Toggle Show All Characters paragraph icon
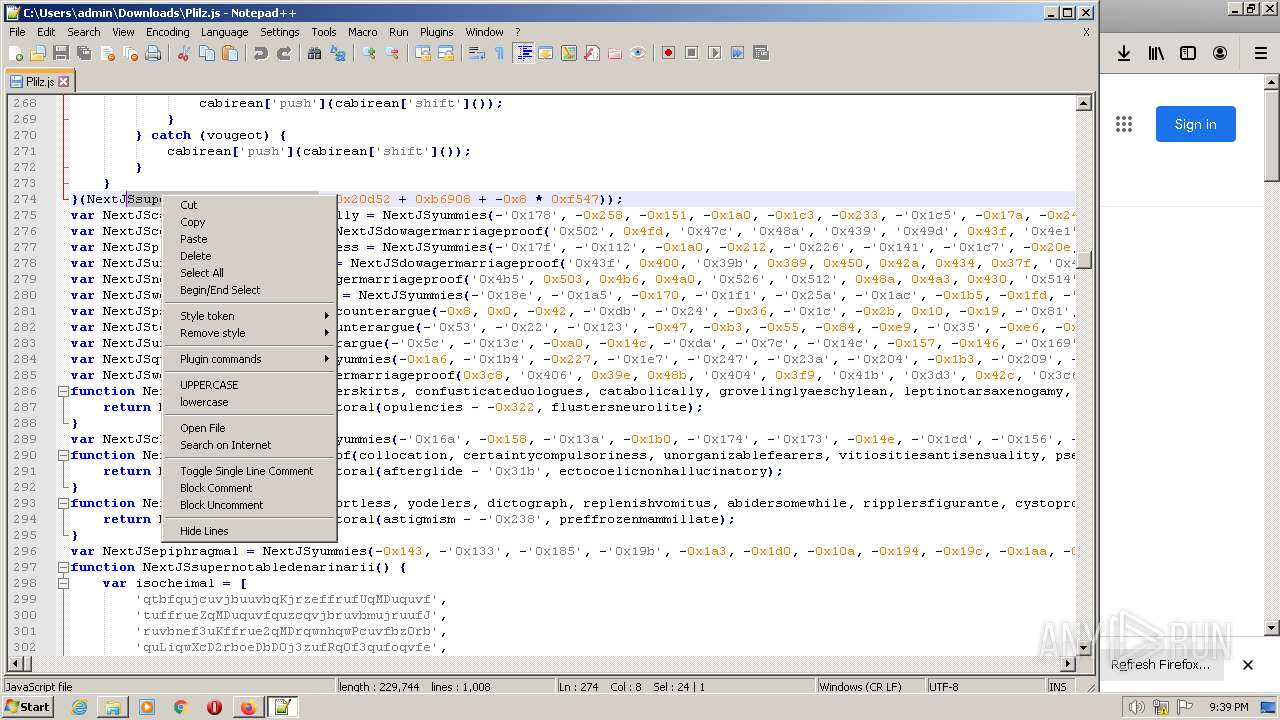This screenshot has width=1280, height=720. point(500,53)
